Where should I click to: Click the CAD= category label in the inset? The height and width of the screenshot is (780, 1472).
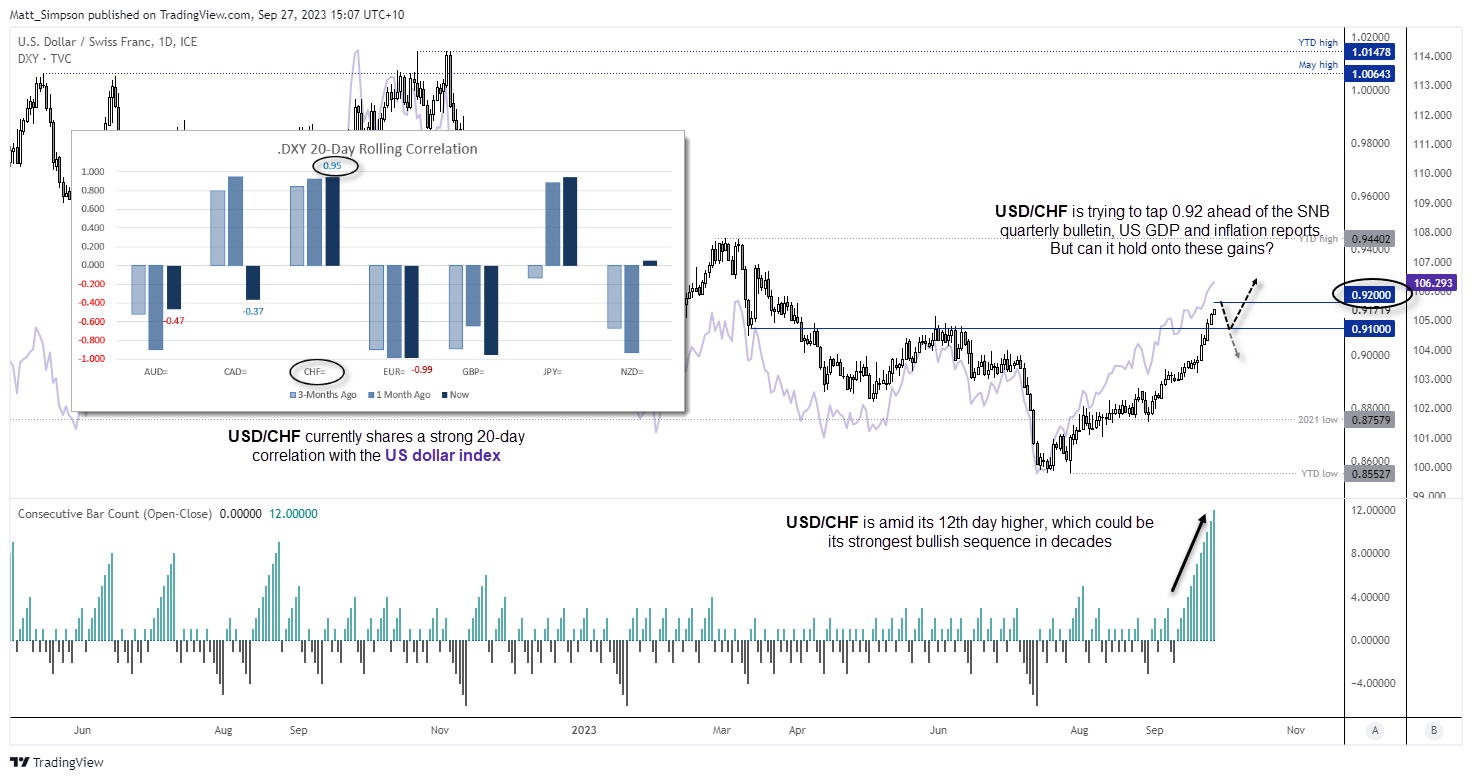(235, 372)
